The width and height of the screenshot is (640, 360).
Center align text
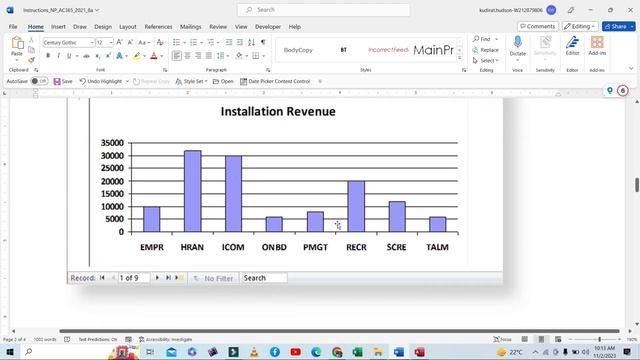pos(187,56)
